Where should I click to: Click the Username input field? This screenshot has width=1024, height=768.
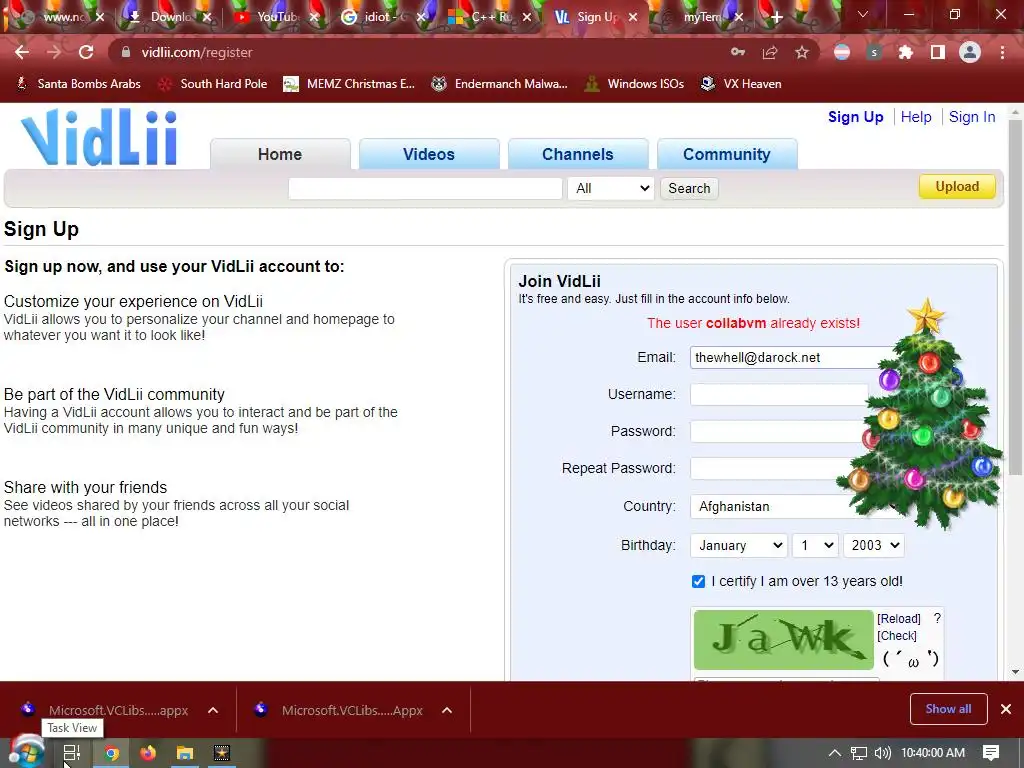click(x=778, y=394)
